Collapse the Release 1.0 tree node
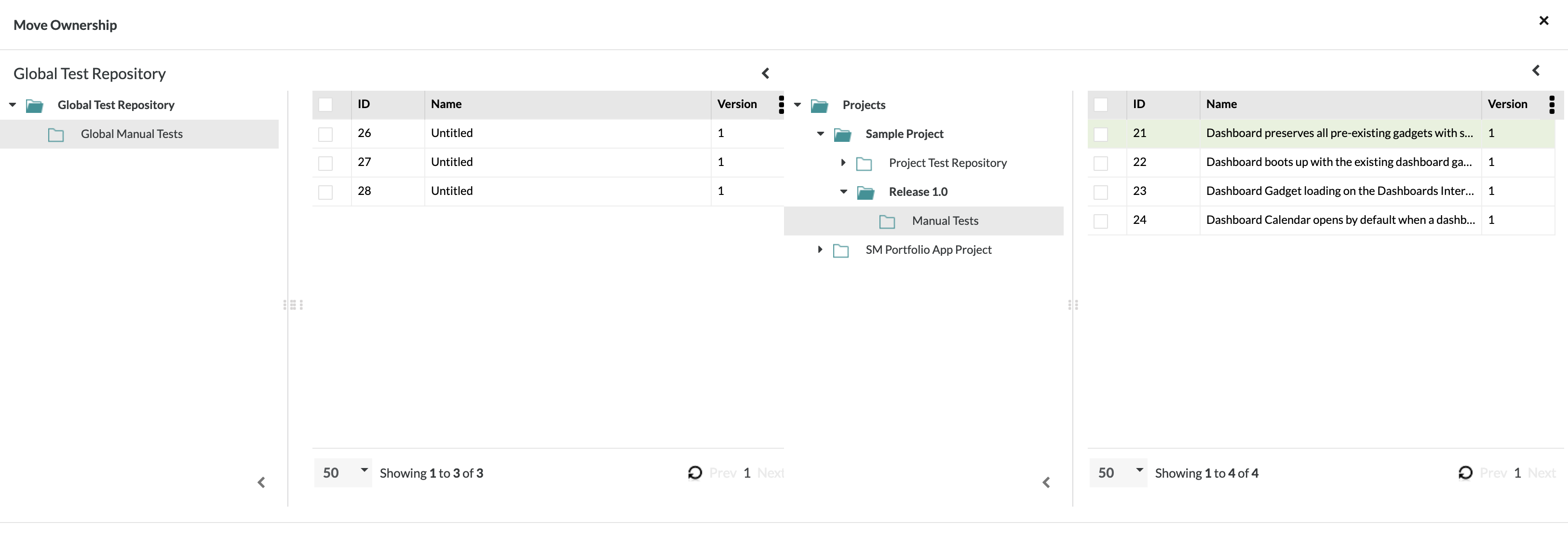 tap(843, 192)
